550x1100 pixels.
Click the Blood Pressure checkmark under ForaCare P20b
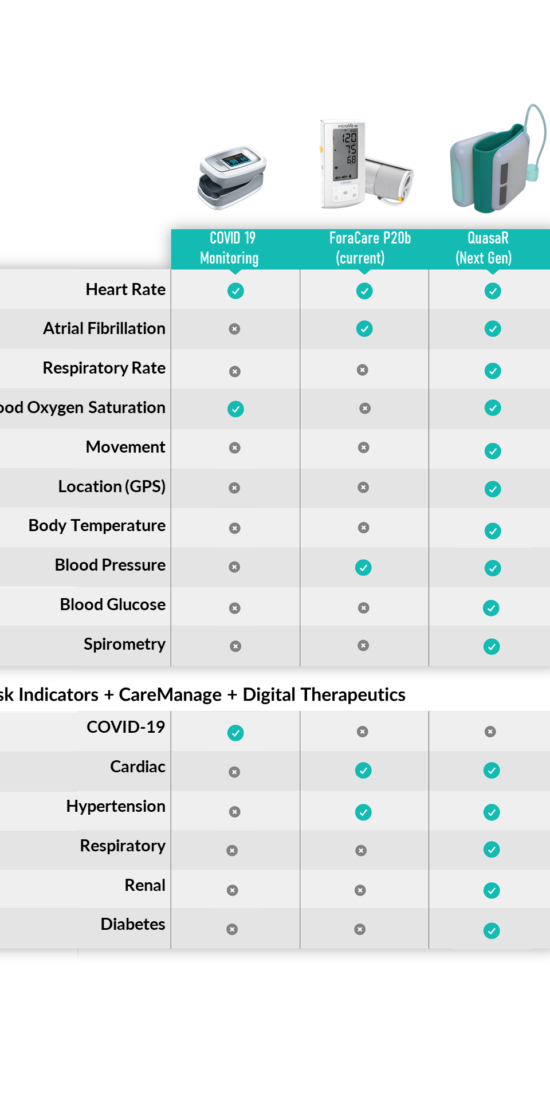[x=363, y=567]
